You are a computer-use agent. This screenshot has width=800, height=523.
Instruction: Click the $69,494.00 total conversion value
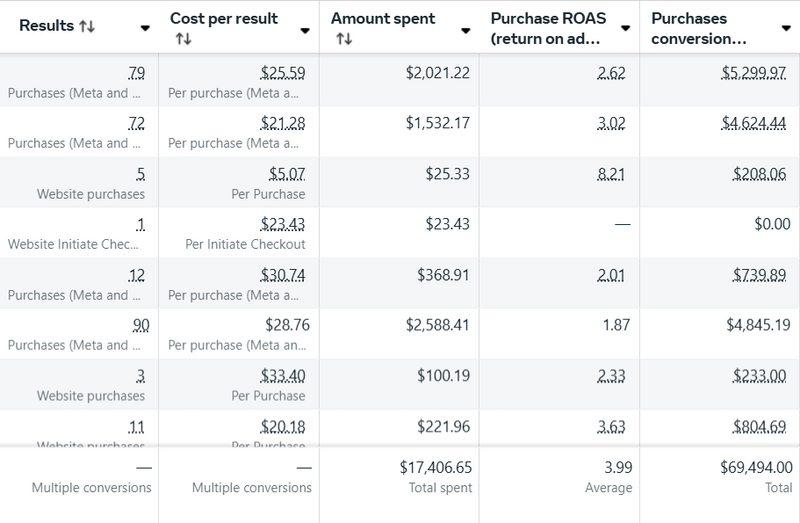(755, 467)
